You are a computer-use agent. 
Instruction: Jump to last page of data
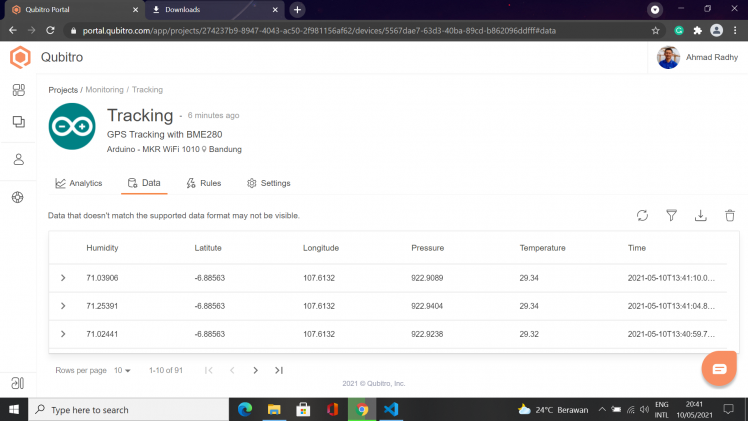click(279, 370)
